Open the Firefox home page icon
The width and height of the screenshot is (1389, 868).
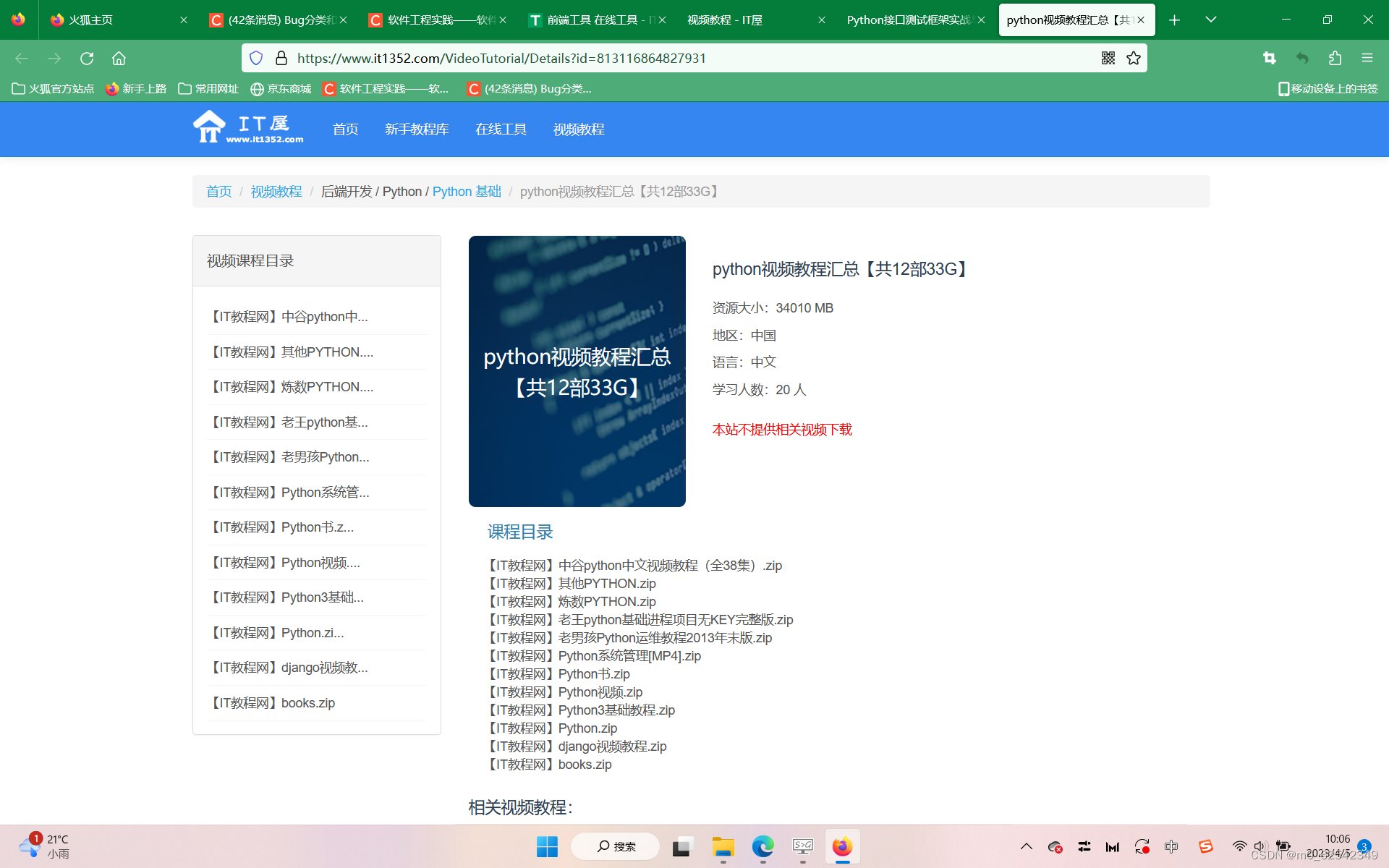(x=119, y=58)
